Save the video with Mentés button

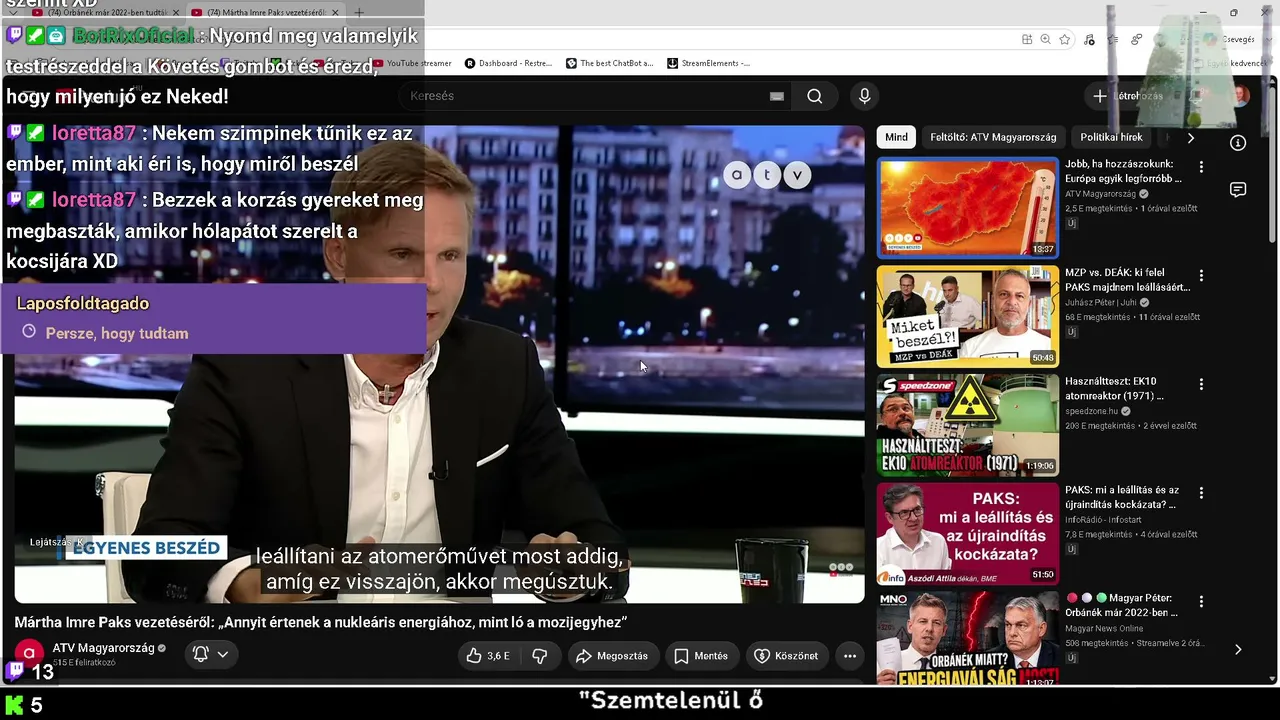[x=701, y=656]
